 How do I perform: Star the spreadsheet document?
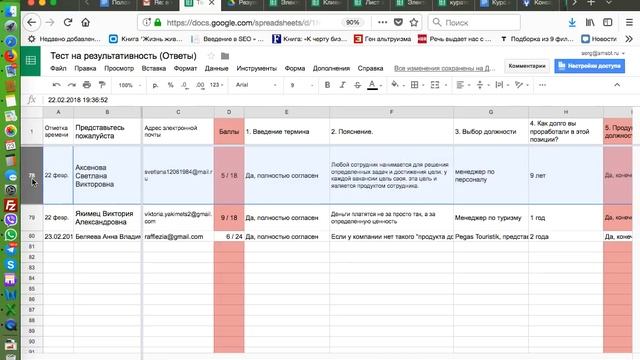coord(211,56)
